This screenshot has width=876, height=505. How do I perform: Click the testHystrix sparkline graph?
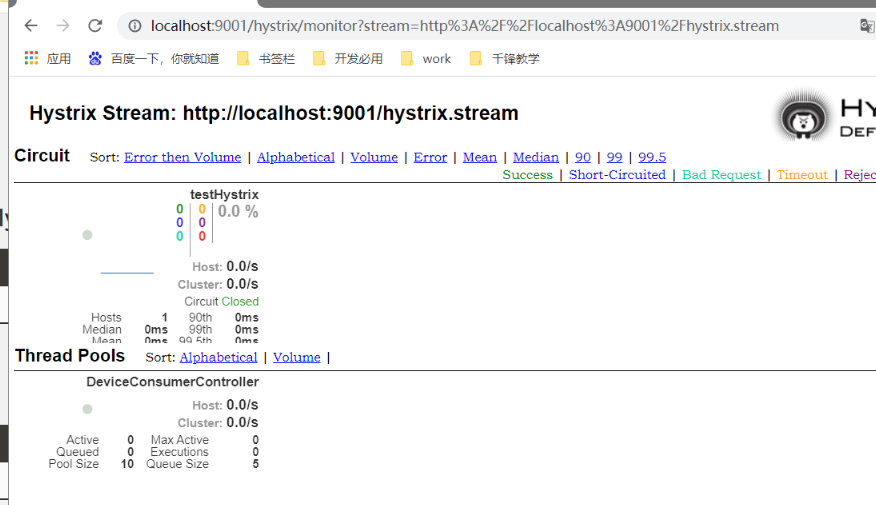tap(127, 273)
